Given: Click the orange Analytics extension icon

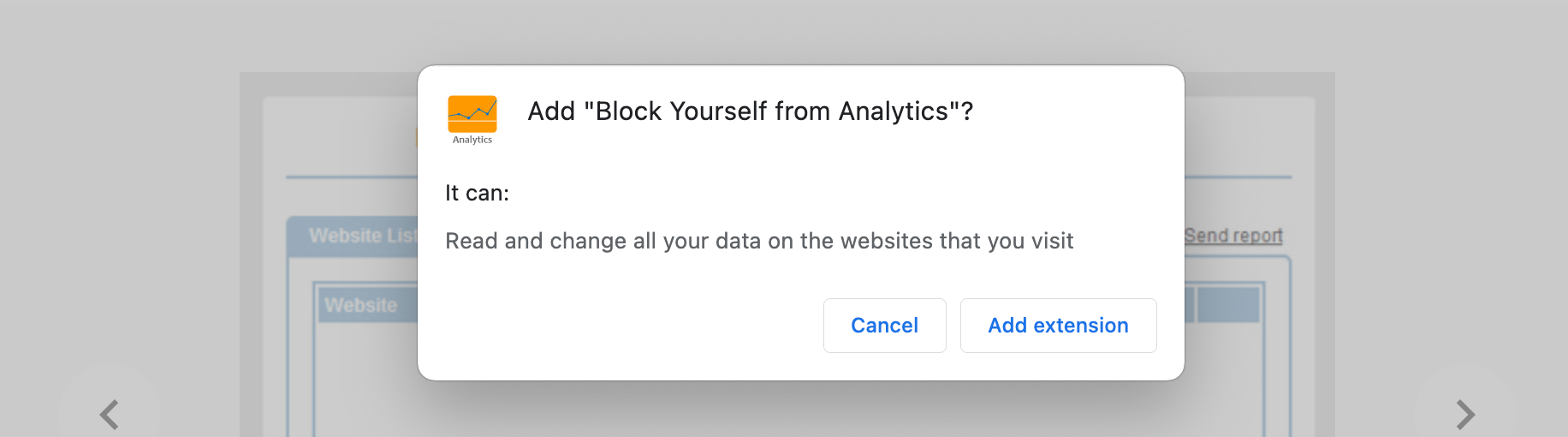Looking at the screenshot, I should coord(472,115).
